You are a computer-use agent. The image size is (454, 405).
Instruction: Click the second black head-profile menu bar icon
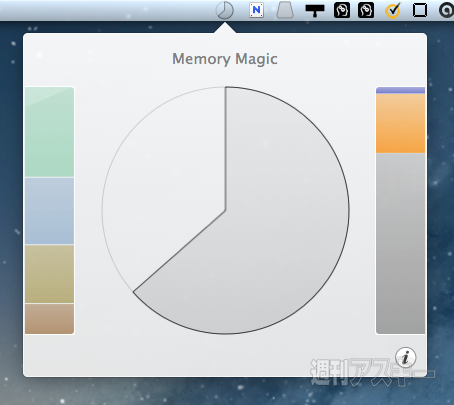[366, 10]
